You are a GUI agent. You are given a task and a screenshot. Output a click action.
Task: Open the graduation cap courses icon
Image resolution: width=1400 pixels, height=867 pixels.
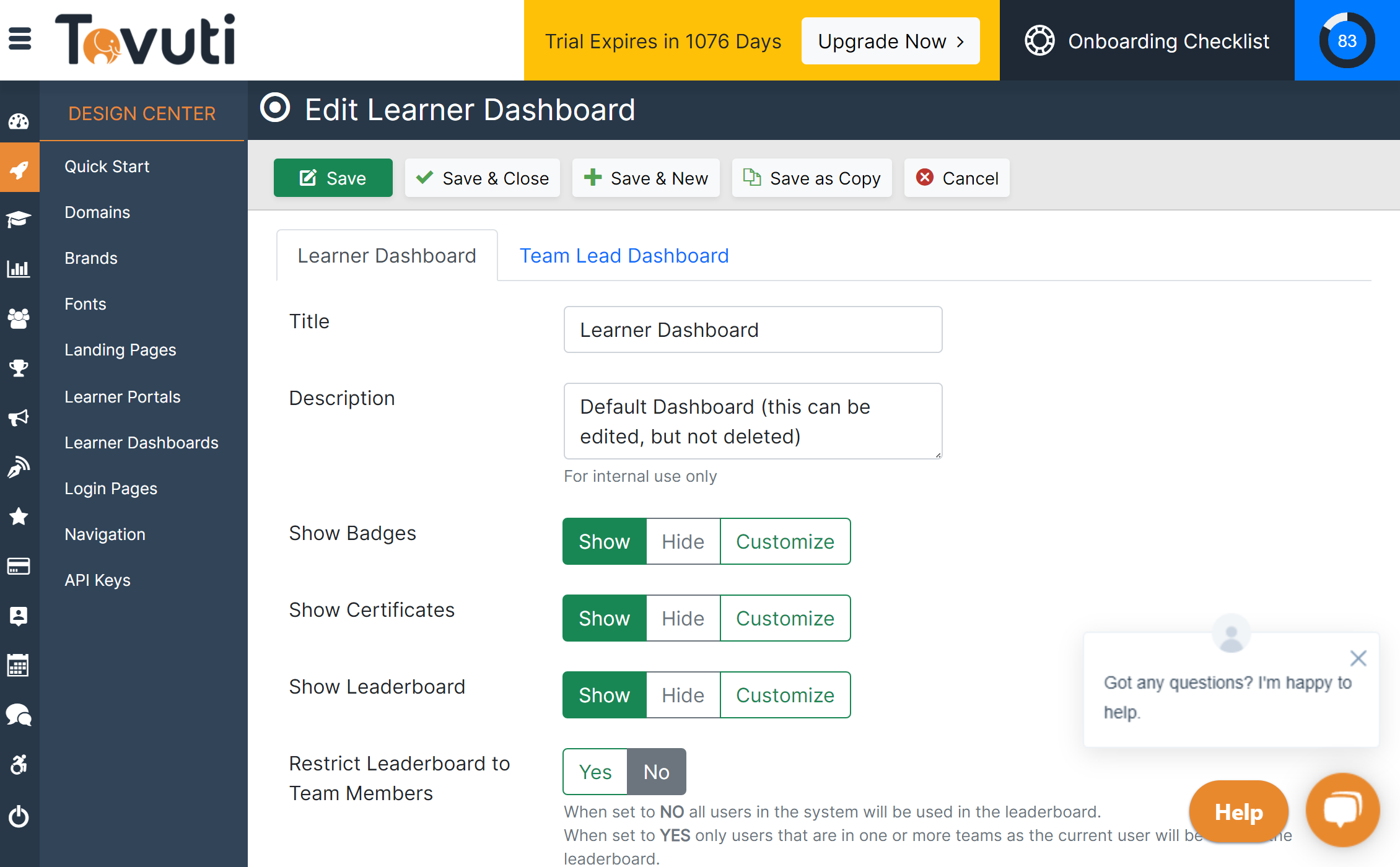point(19,219)
